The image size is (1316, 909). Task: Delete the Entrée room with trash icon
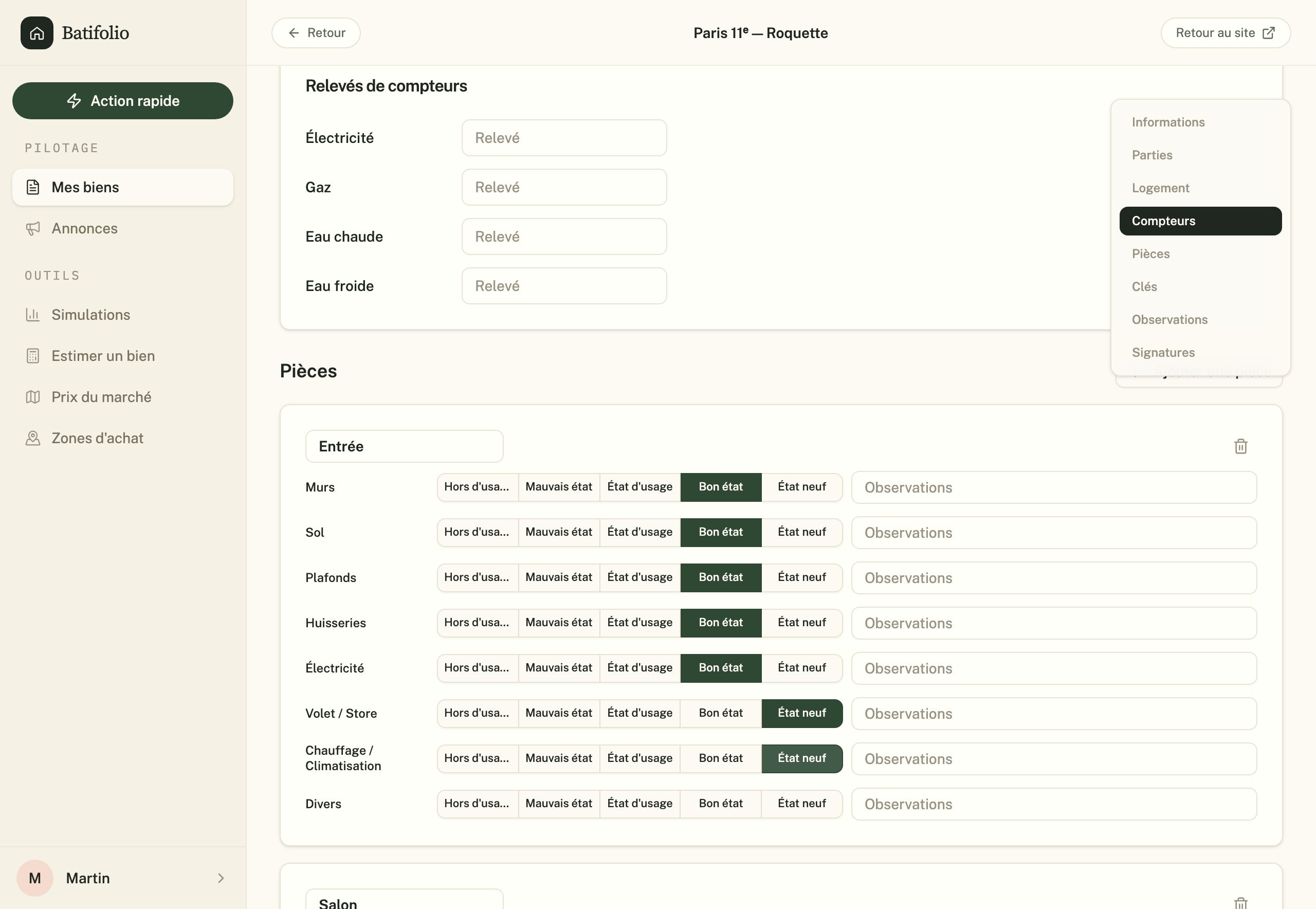coord(1241,446)
